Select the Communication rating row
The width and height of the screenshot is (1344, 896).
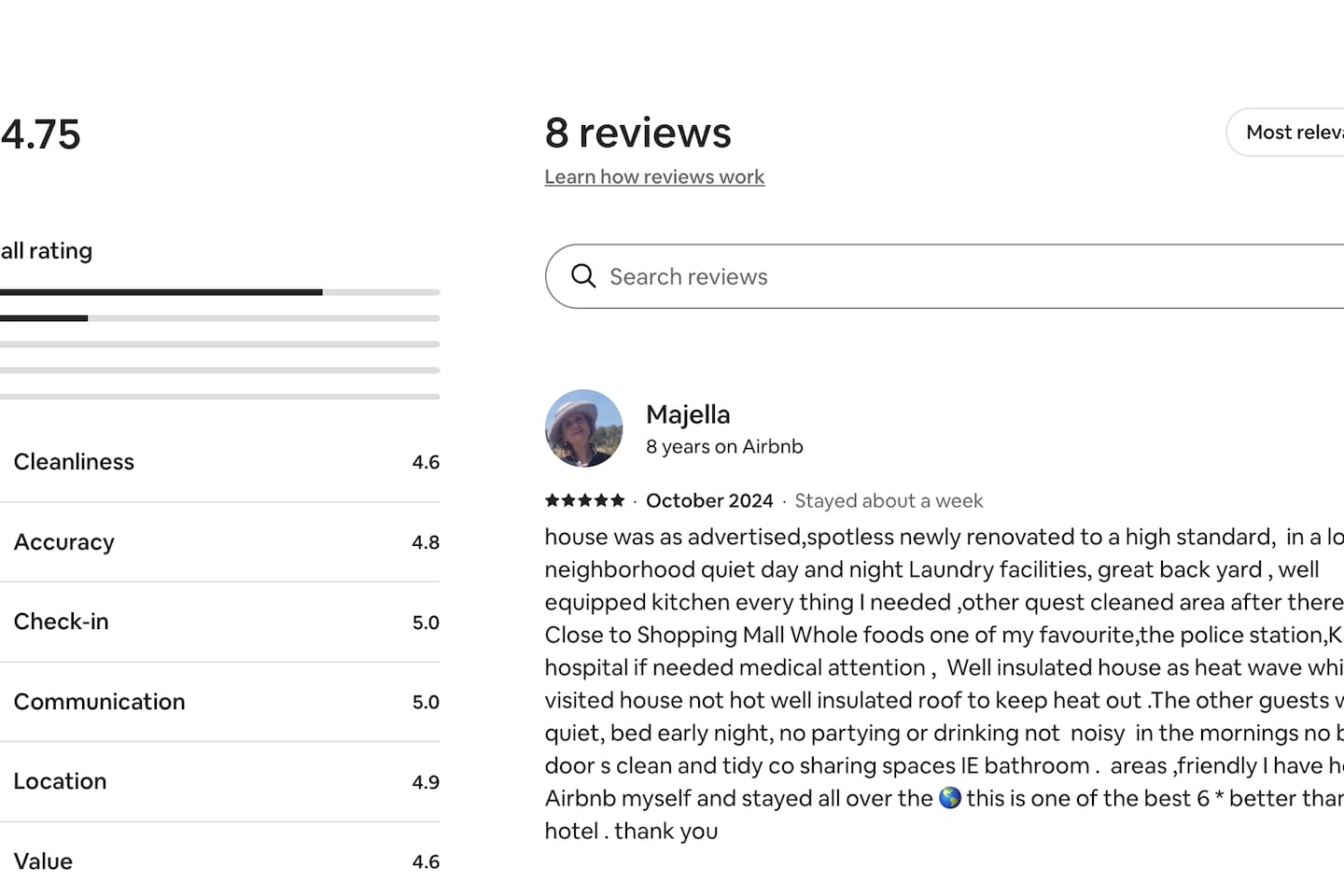click(x=219, y=702)
